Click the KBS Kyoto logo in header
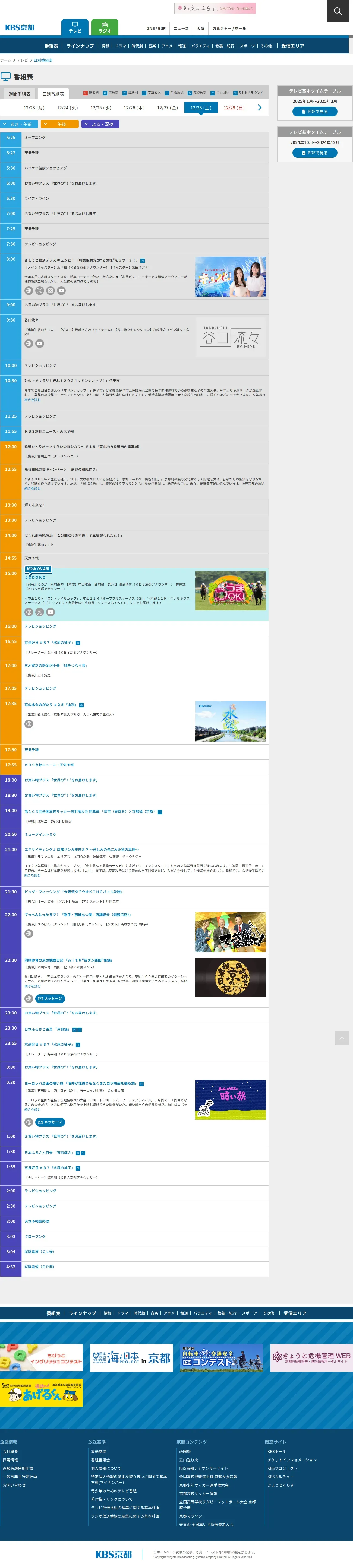 click(20, 27)
